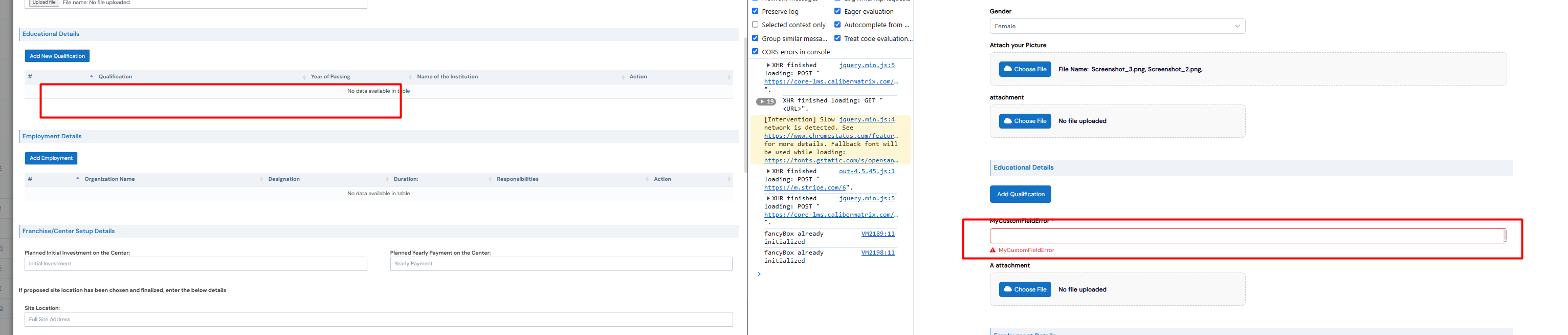Screen dimensions: 1568x335
Task: Choose a file under the lowercase attachment label
Action: coord(1025,121)
